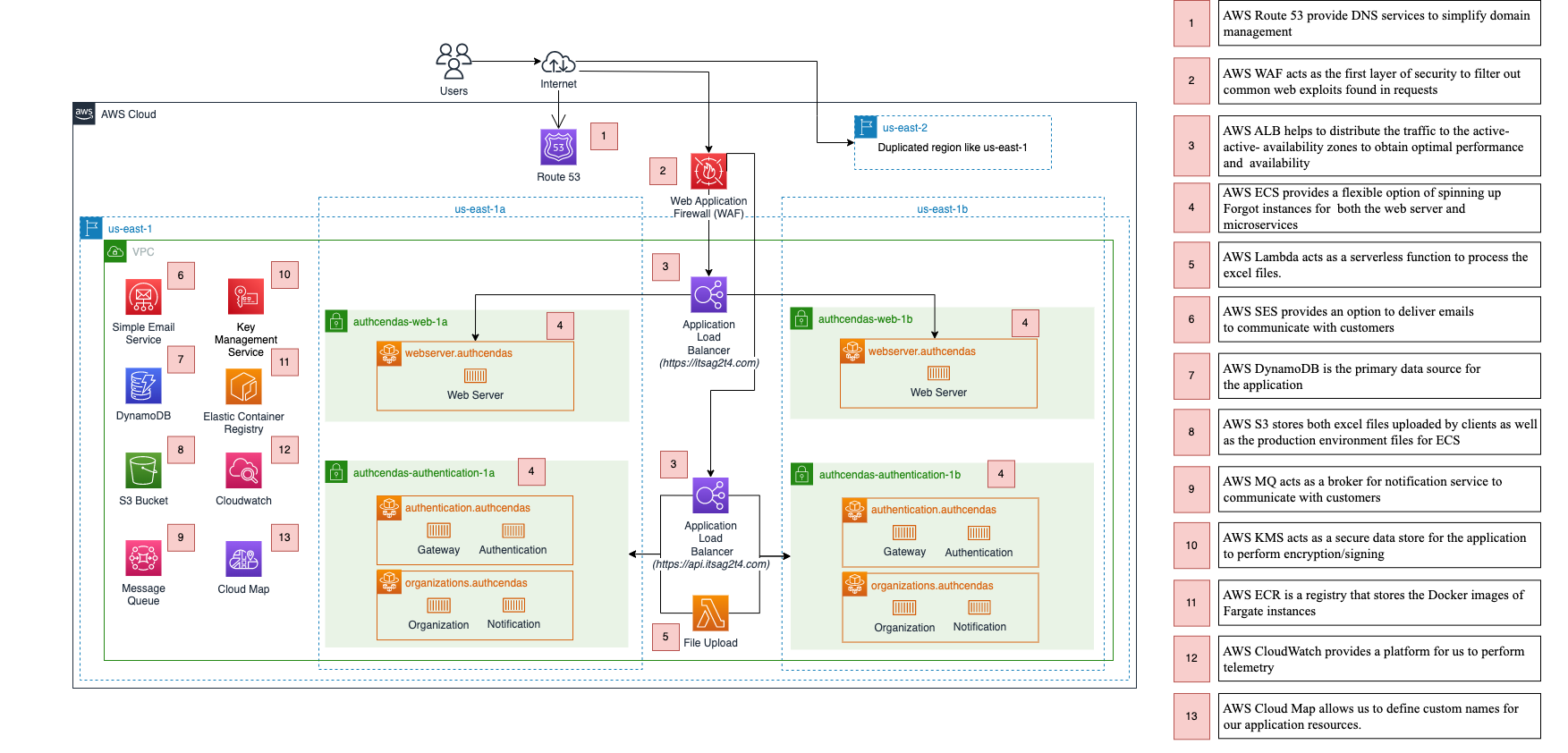Viewport: 1568px width, 753px height.
Task: Select the Cloud Map icon
Action: pyautogui.click(x=243, y=559)
